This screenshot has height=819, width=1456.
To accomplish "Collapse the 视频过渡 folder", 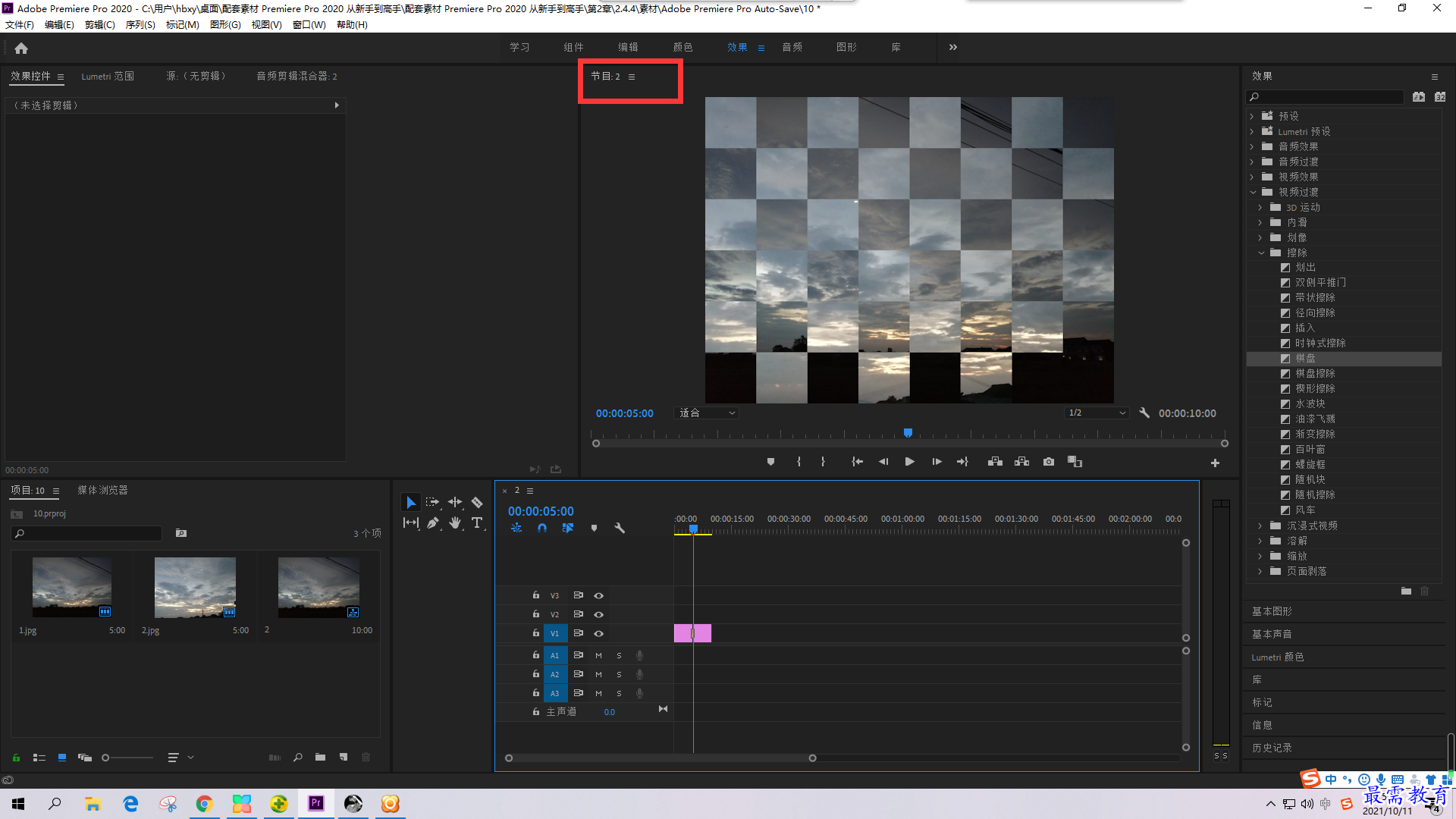I will click(1254, 192).
